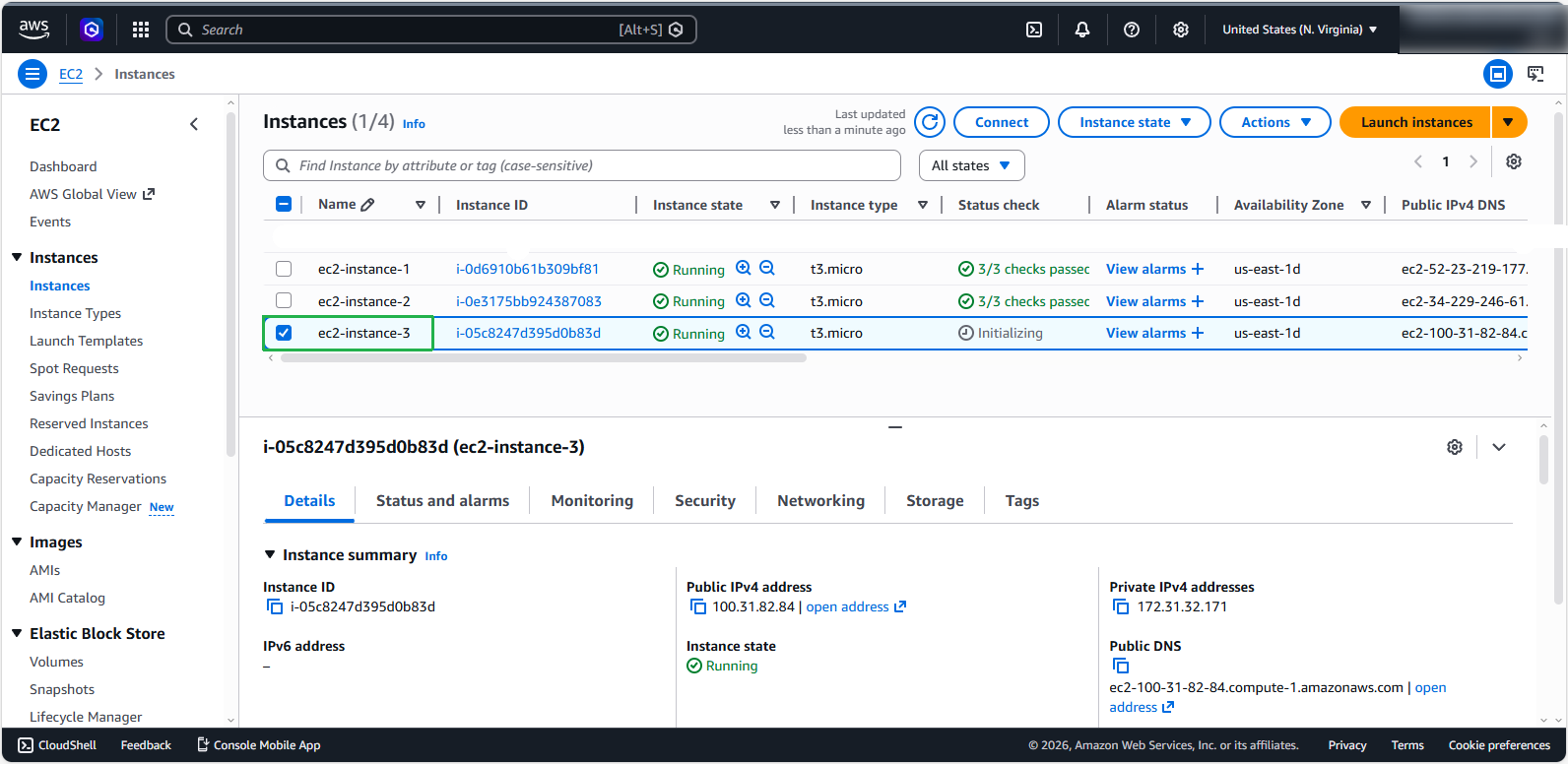Switch to the Status and alarms tab
This screenshot has width=1568, height=764.
[442, 501]
